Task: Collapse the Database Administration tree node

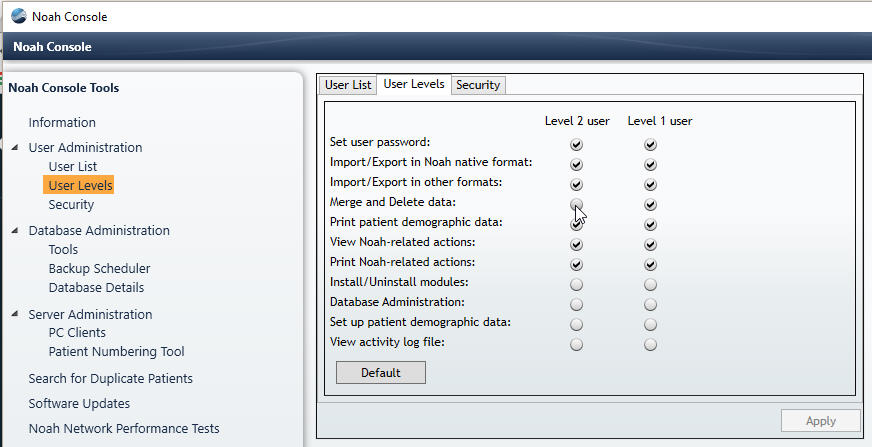Action: (x=15, y=230)
